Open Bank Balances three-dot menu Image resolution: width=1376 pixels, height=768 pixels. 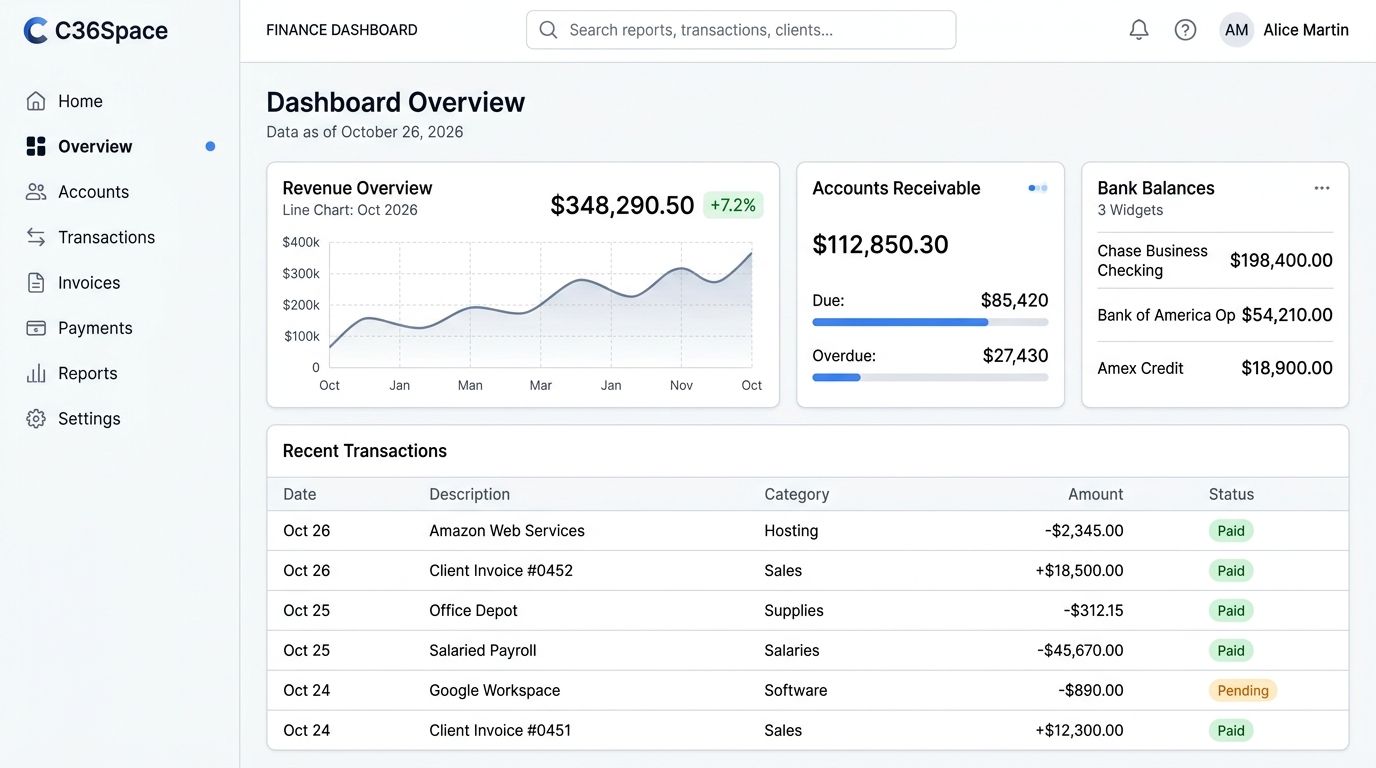(1322, 188)
